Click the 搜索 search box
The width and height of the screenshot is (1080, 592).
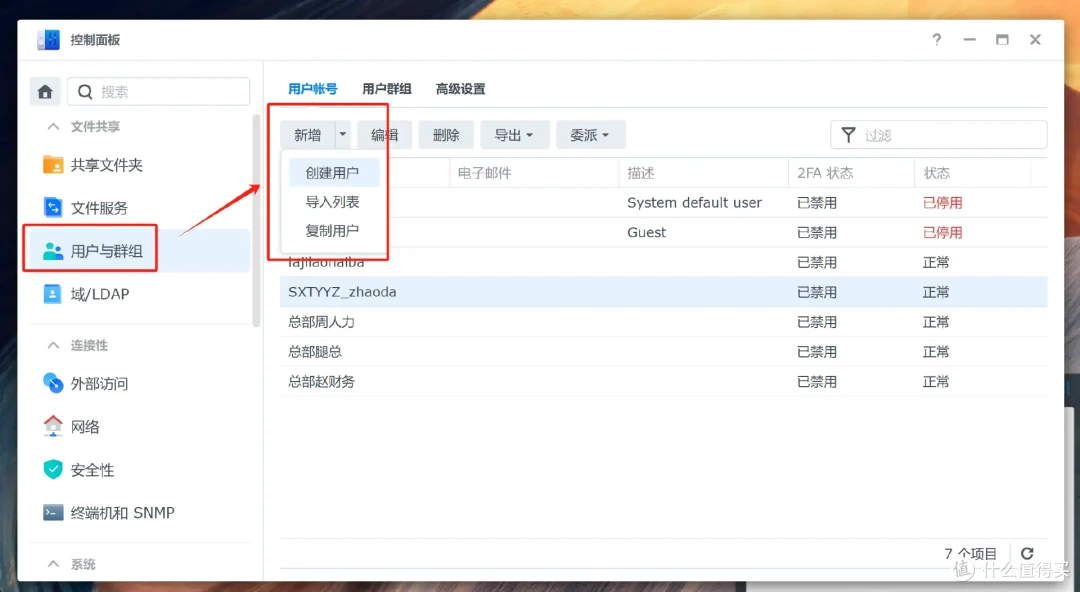(158, 92)
